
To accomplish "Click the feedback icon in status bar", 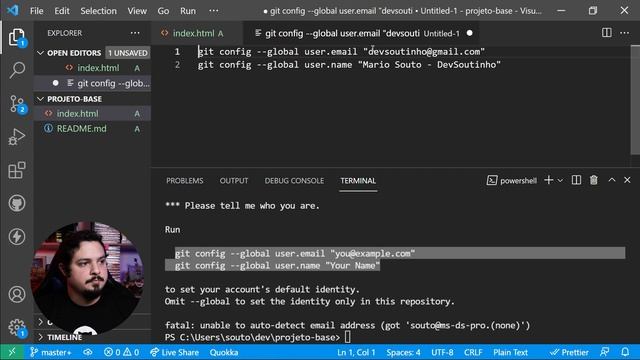I will point(604,352).
